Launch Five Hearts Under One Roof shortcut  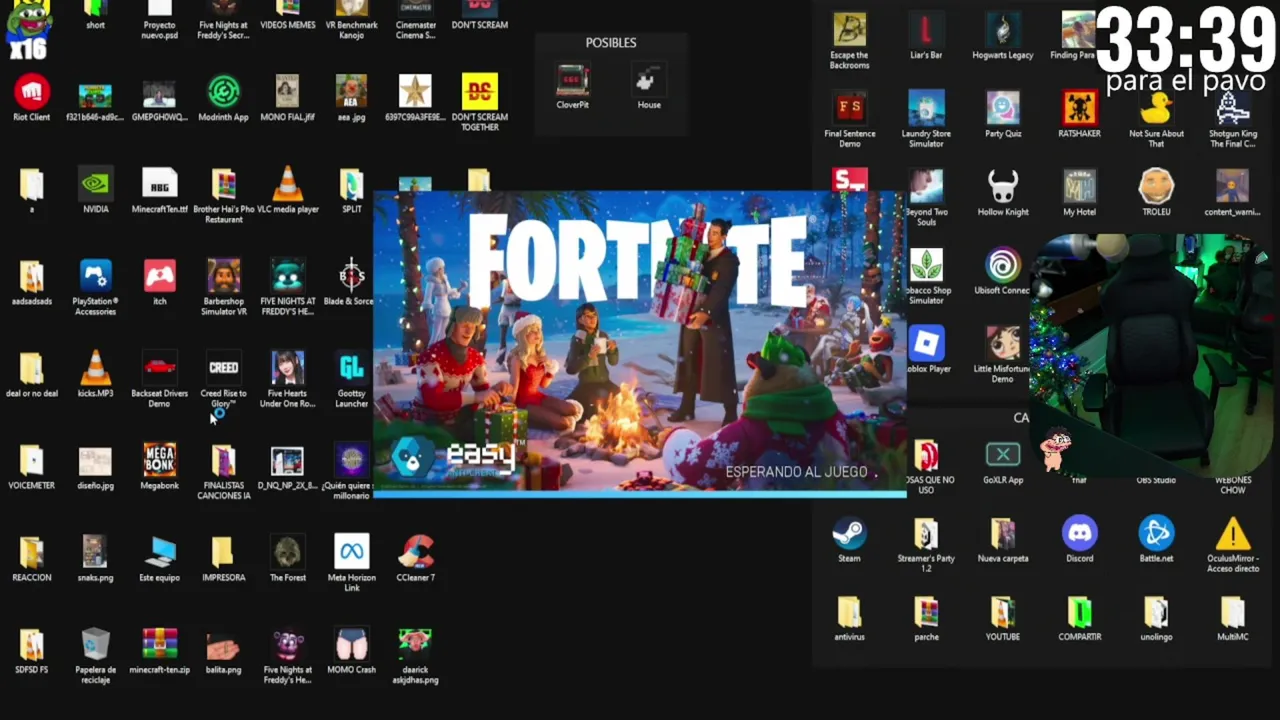(x=287, y=369)
